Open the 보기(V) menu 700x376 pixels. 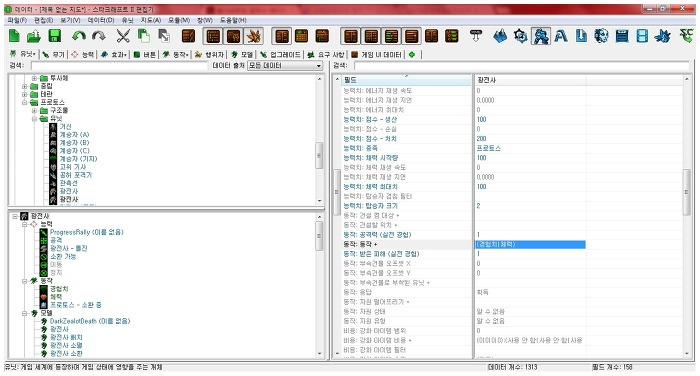click(70, 20)
